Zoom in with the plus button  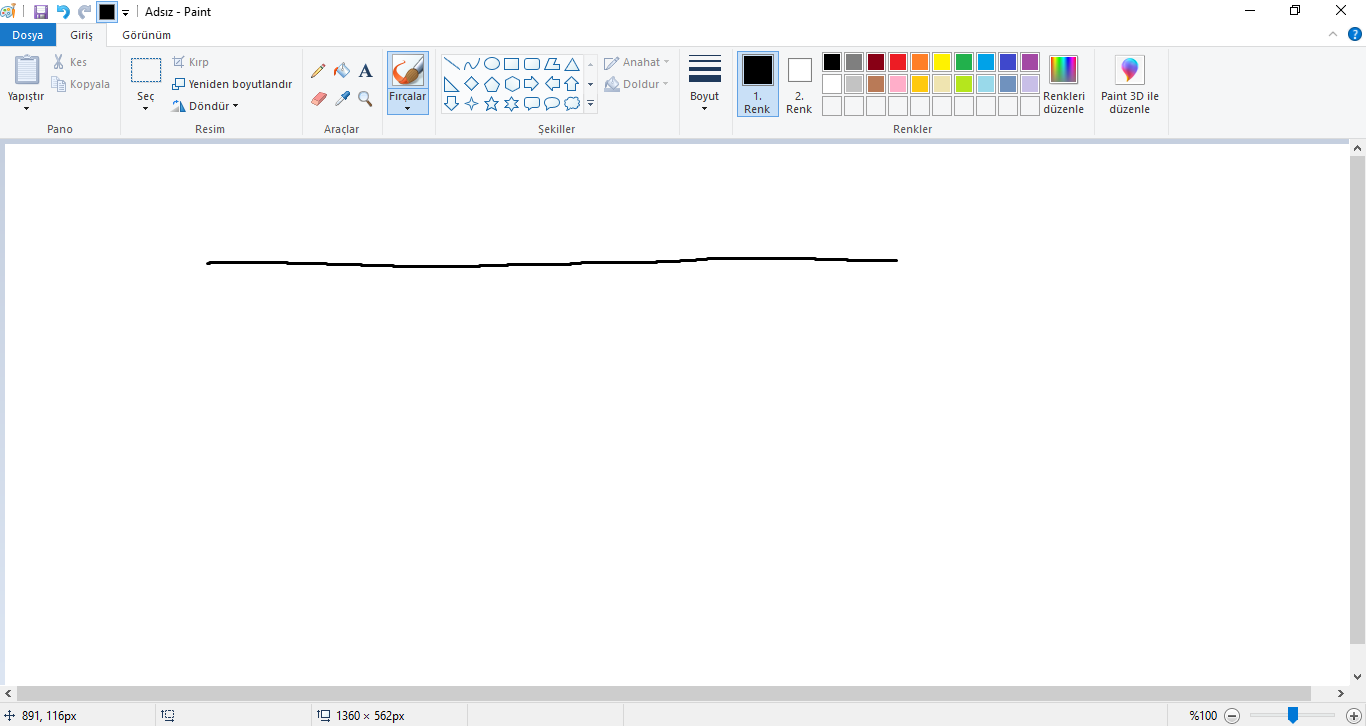1354,716
